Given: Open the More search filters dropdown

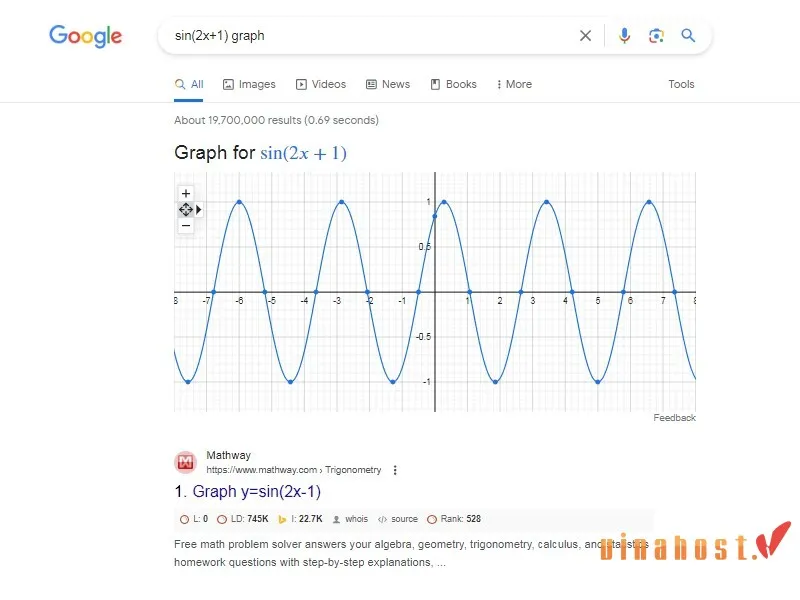Looking at the screenshot, I should coord(514,85).
